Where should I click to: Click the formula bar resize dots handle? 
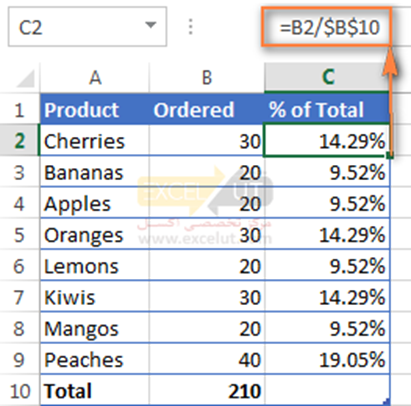point(190,27)
